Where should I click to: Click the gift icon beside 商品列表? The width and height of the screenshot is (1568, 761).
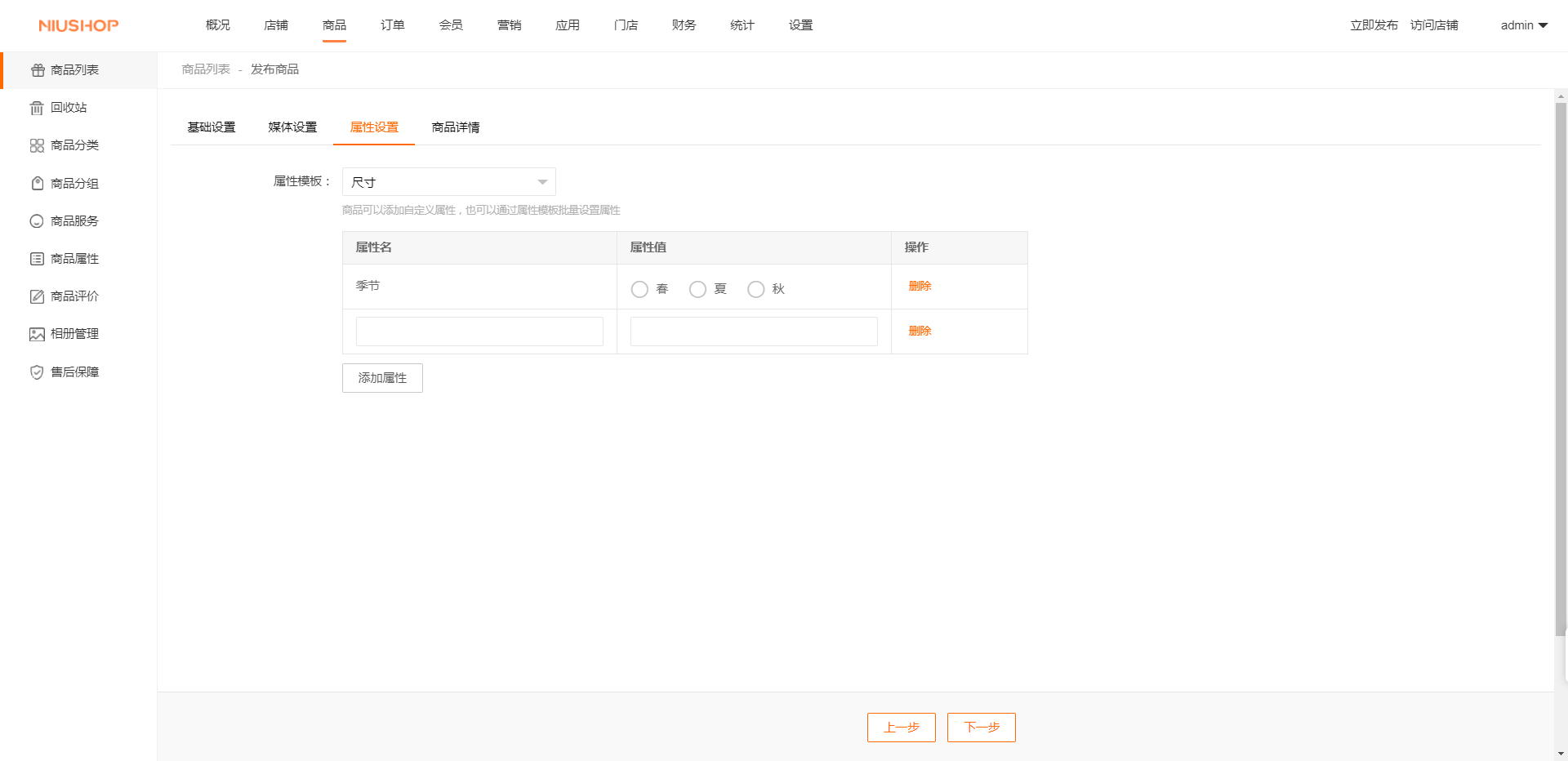click(x=38, y=70)
